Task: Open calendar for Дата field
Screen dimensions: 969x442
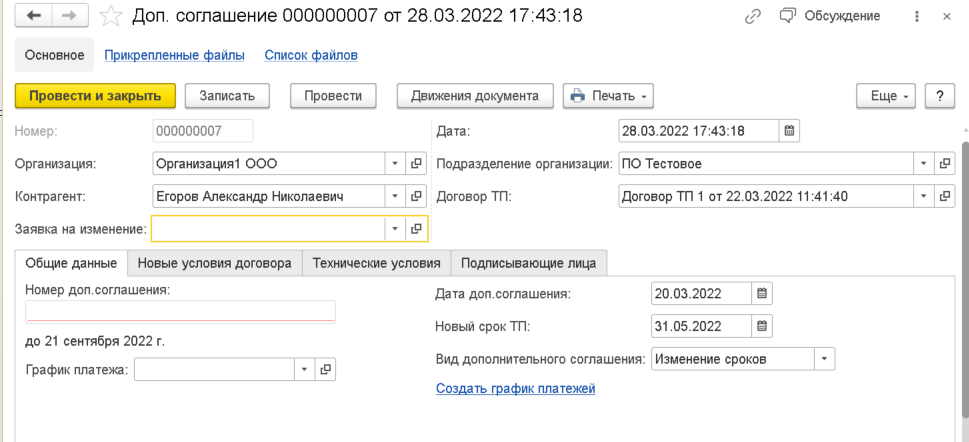Action: (x=789, y=131)
